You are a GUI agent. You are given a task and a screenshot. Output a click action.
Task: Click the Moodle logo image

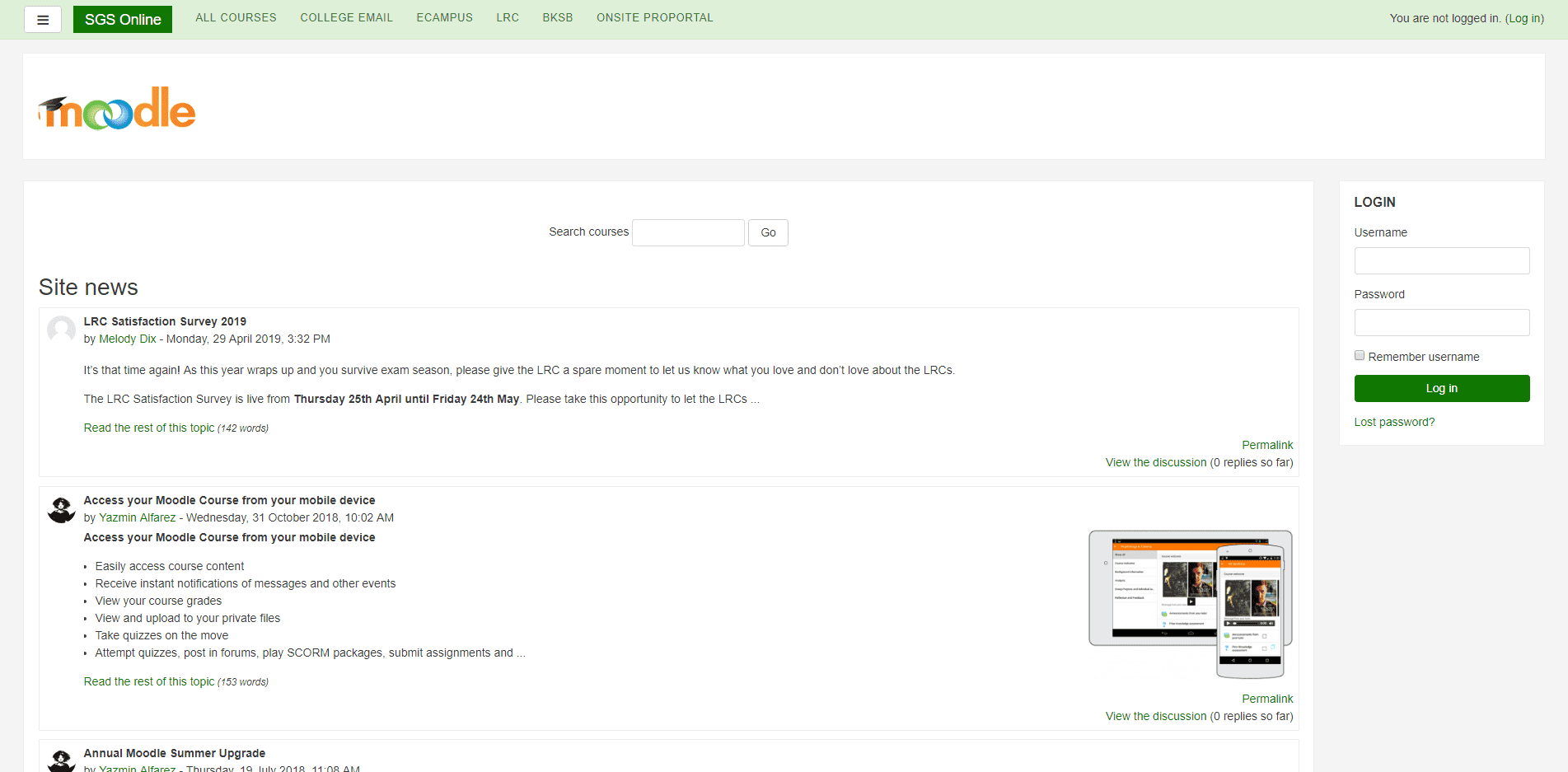[117, 108]
